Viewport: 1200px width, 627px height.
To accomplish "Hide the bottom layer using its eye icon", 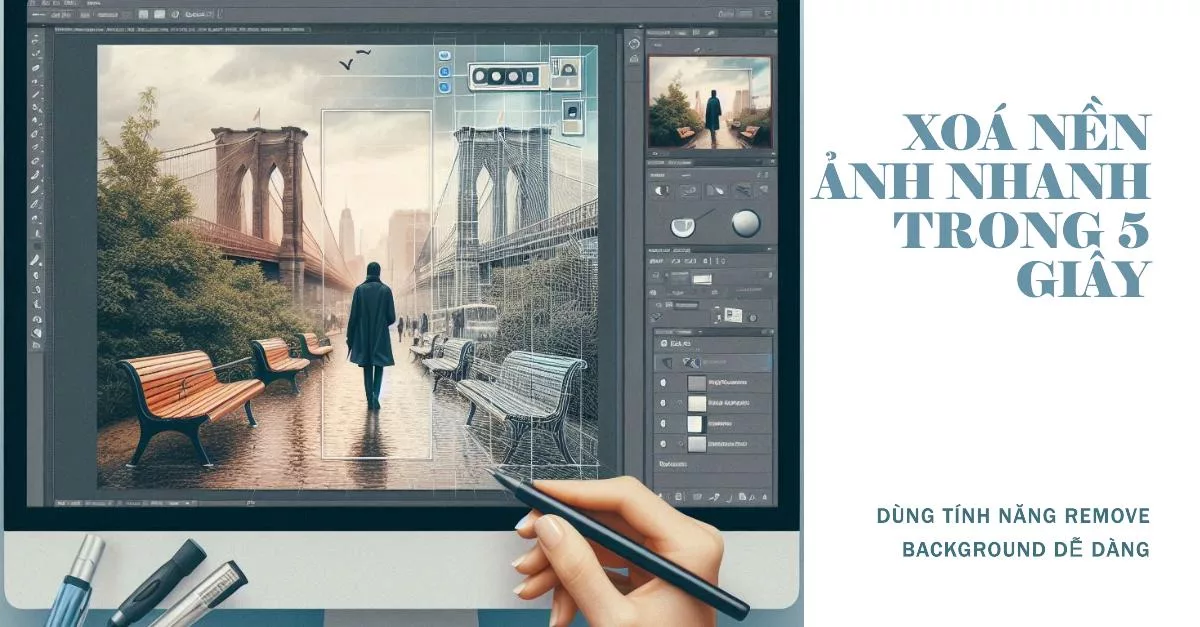I will click(661, 444).
